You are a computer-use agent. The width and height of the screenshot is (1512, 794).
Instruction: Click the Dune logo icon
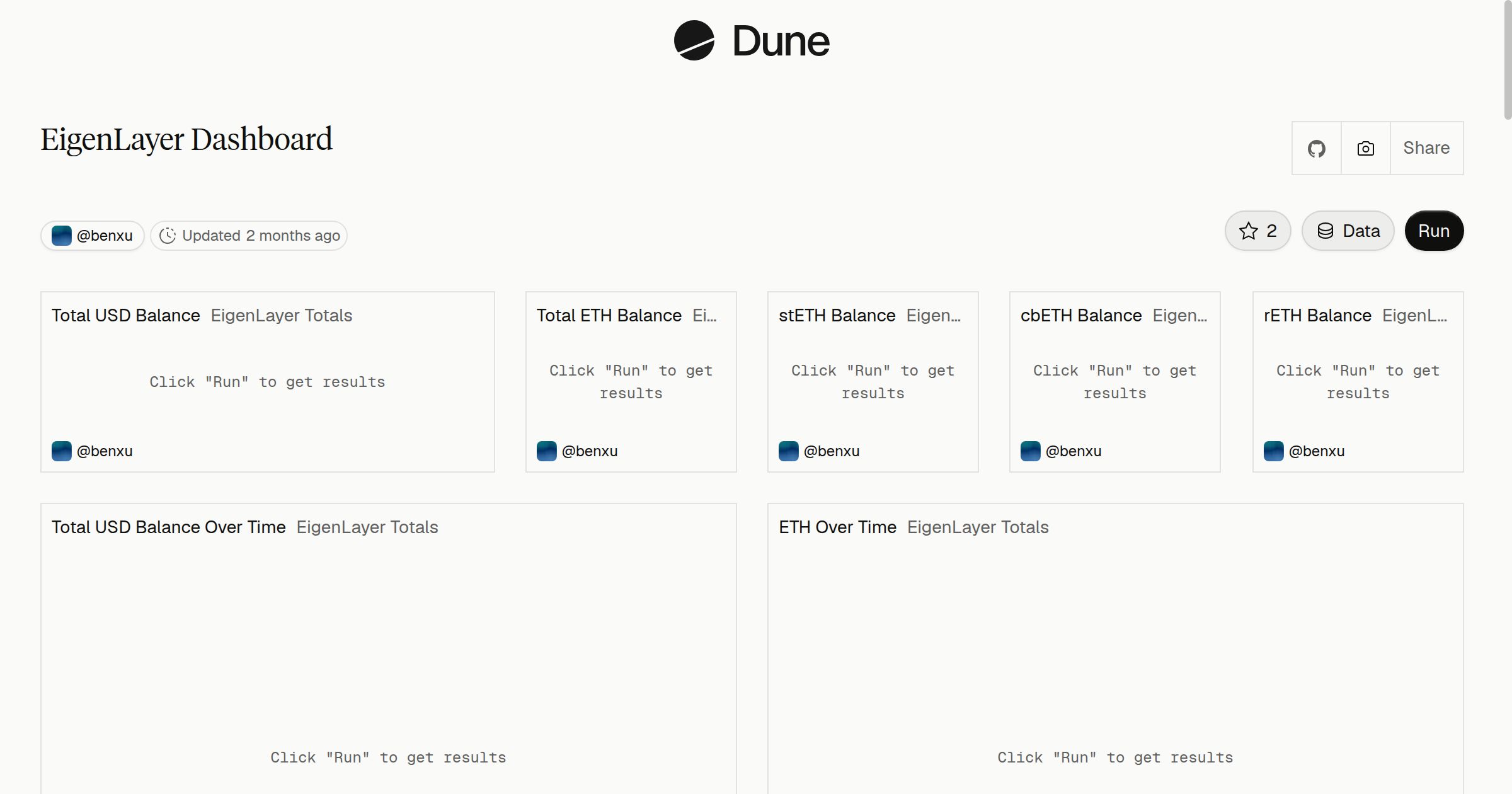pyautogui.click(x=694, y=40)
